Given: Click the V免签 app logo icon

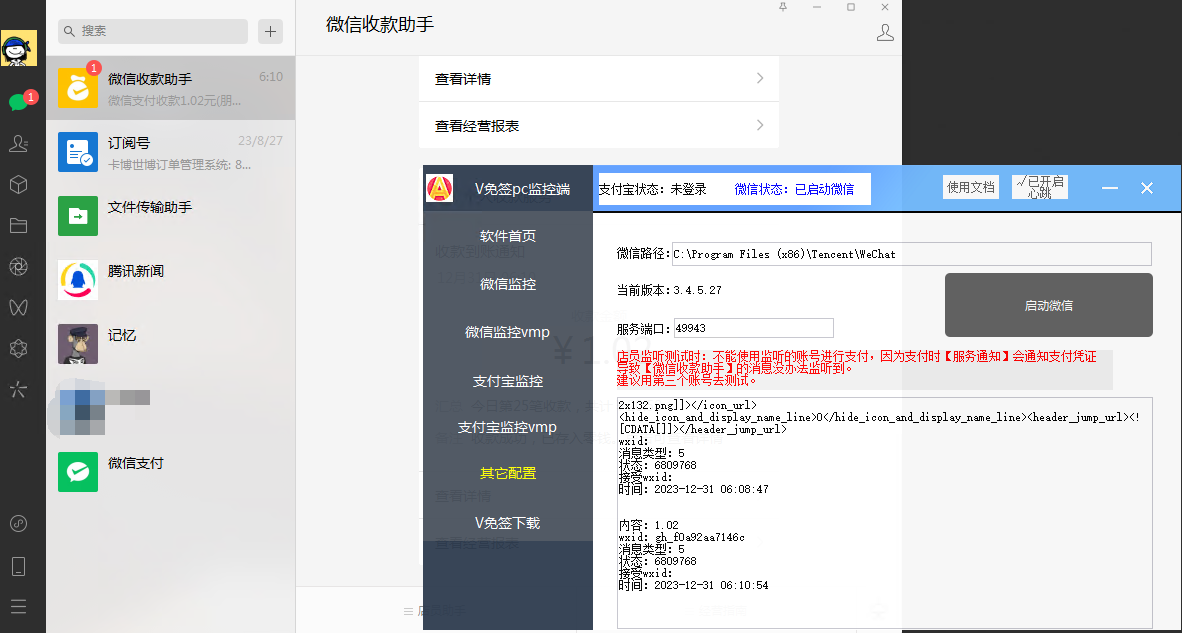Looking at the screenshot, I should tap(439, 187).
